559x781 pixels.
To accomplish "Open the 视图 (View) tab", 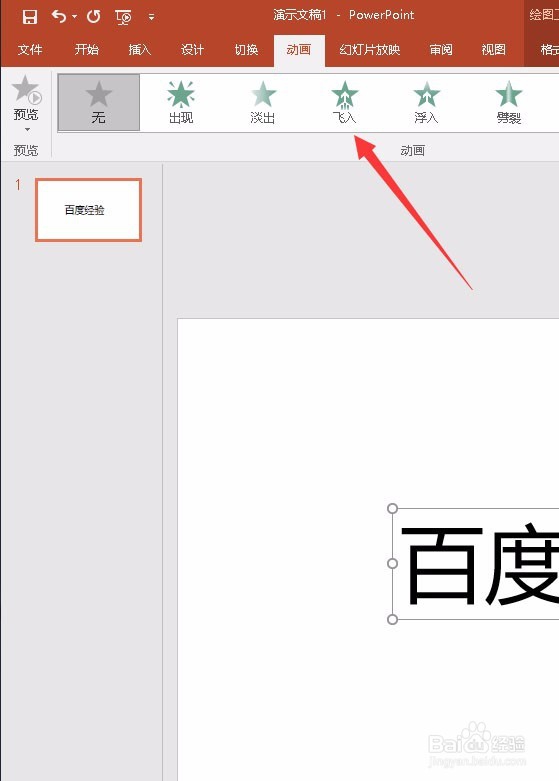I will (x=494, y=50).
